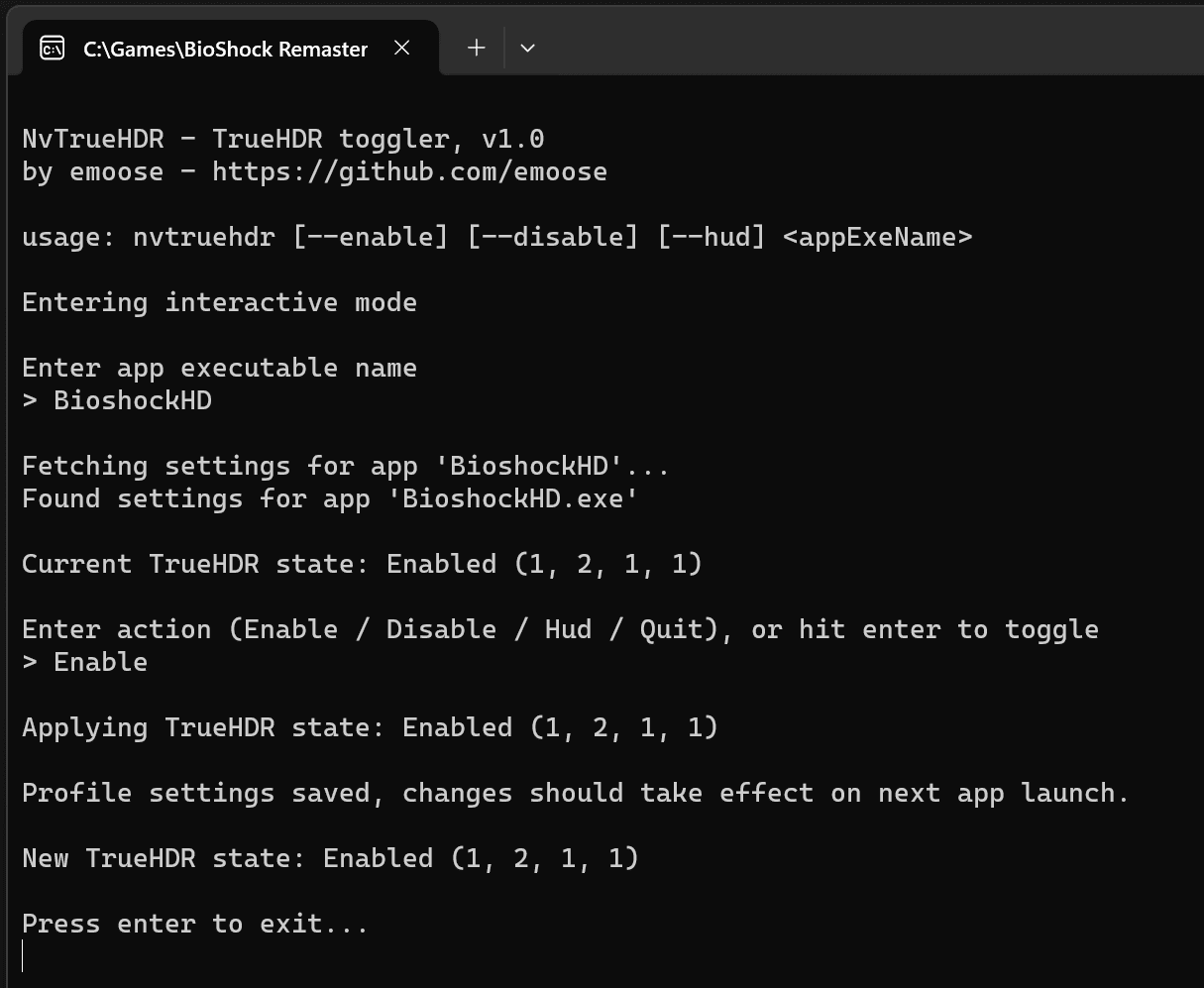Close the BioShock Remaster terminal tab

tap(401, 48)
